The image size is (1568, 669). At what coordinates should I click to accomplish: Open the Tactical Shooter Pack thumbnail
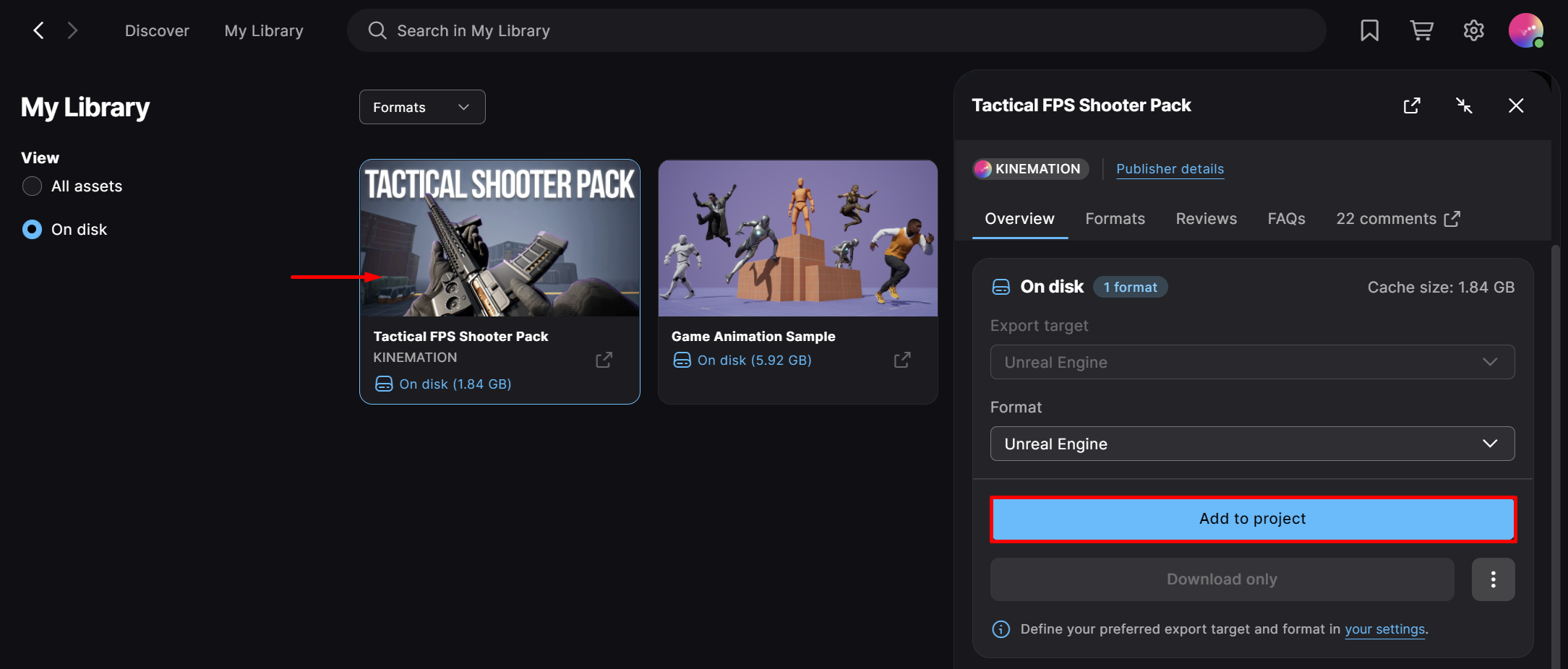coord(500,238)
